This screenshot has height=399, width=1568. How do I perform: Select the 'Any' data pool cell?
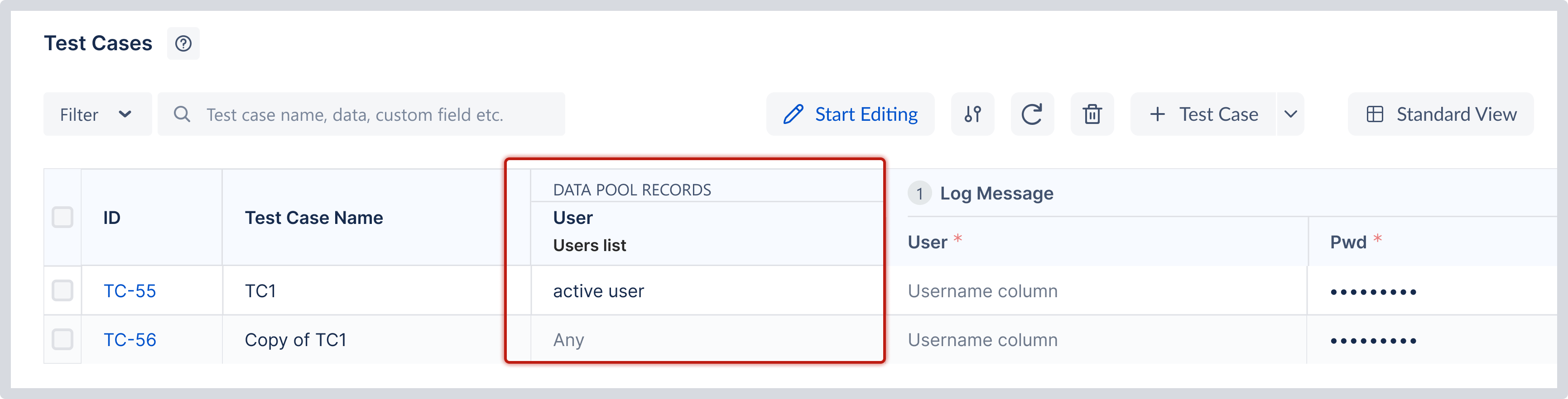click(707, 339)
